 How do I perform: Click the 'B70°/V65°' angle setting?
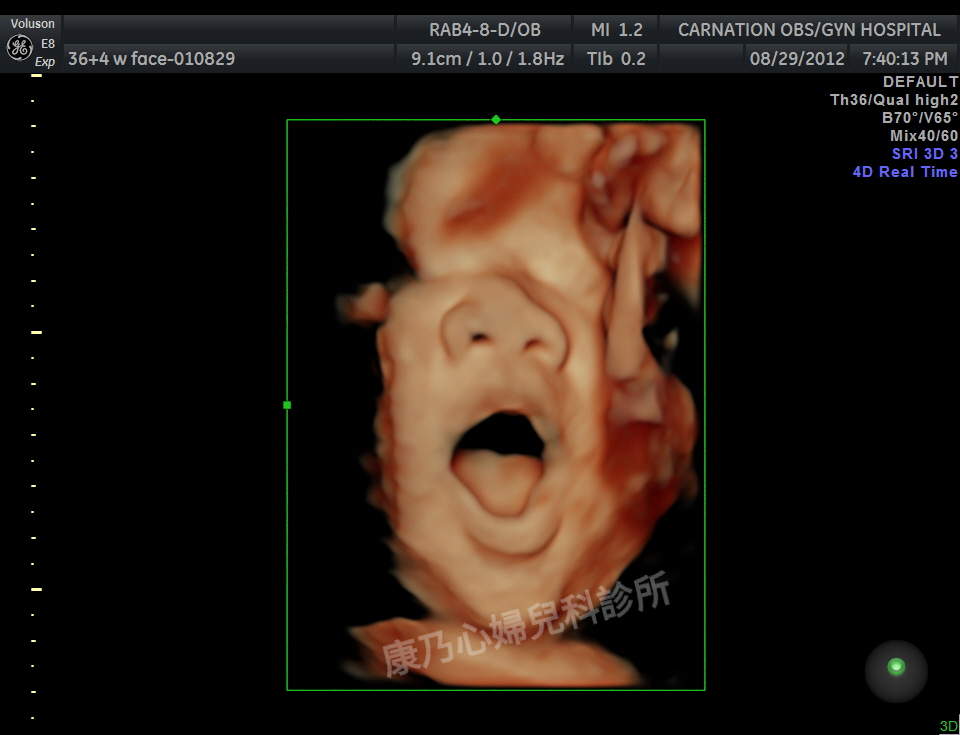(x=920, y=118)
